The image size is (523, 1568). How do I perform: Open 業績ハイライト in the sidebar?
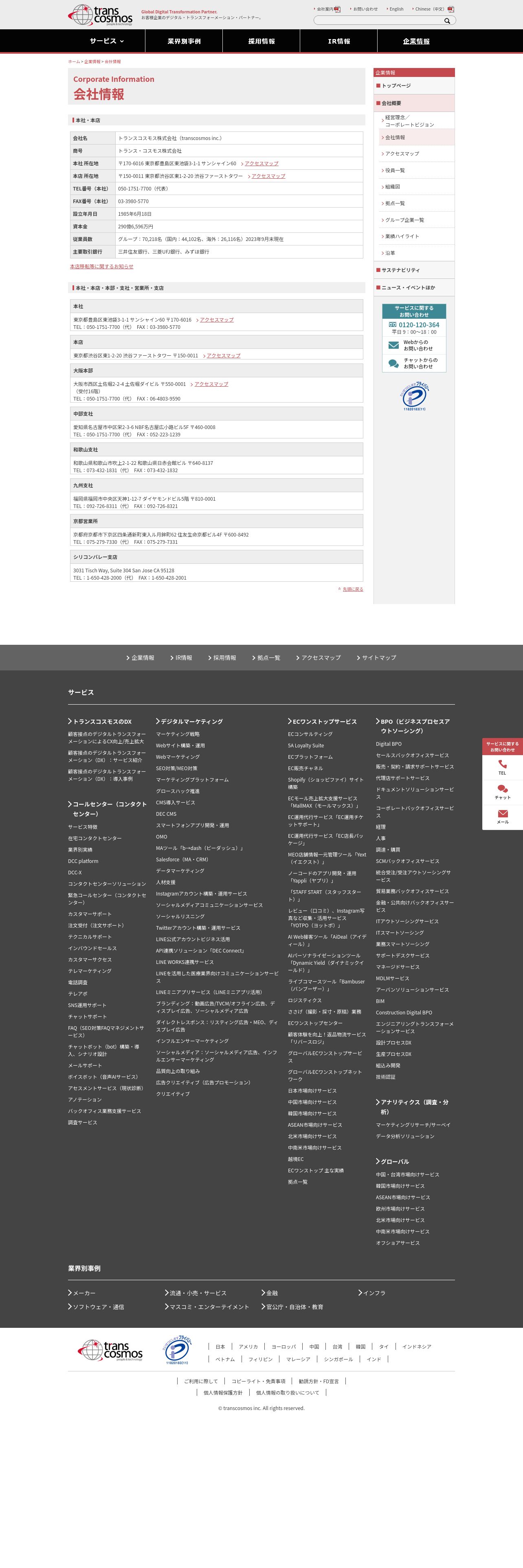coord(416,236)
